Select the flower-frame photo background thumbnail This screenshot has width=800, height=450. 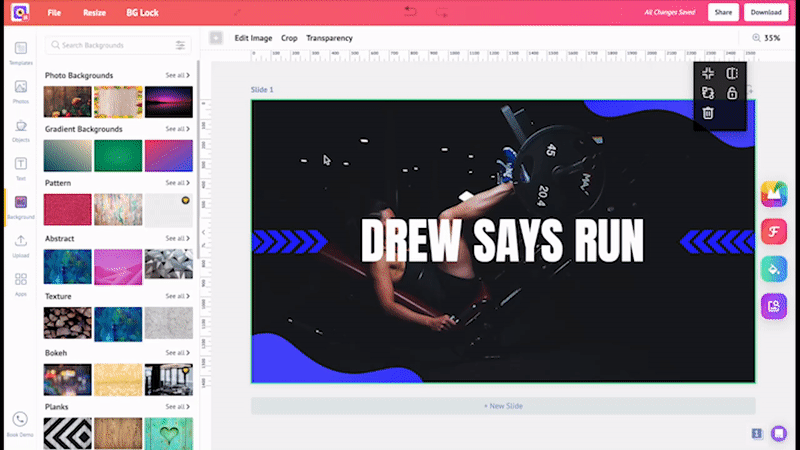coord(118,102)
